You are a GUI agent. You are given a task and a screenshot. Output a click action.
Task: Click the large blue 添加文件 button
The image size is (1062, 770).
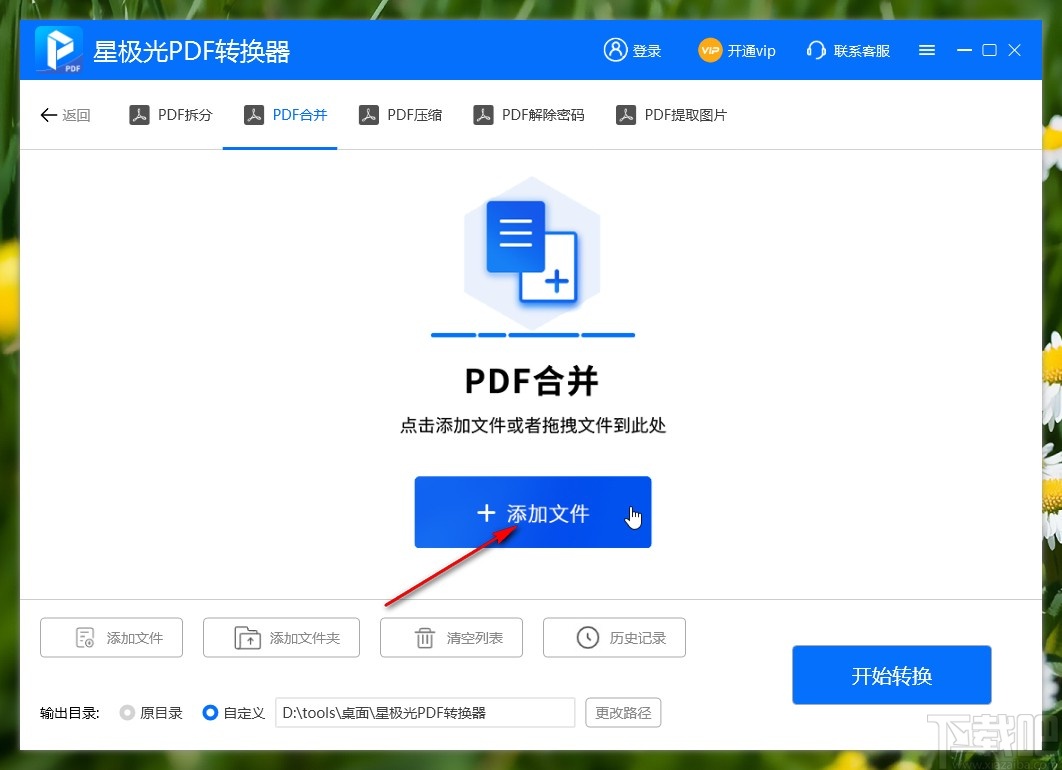coord(532,512)
